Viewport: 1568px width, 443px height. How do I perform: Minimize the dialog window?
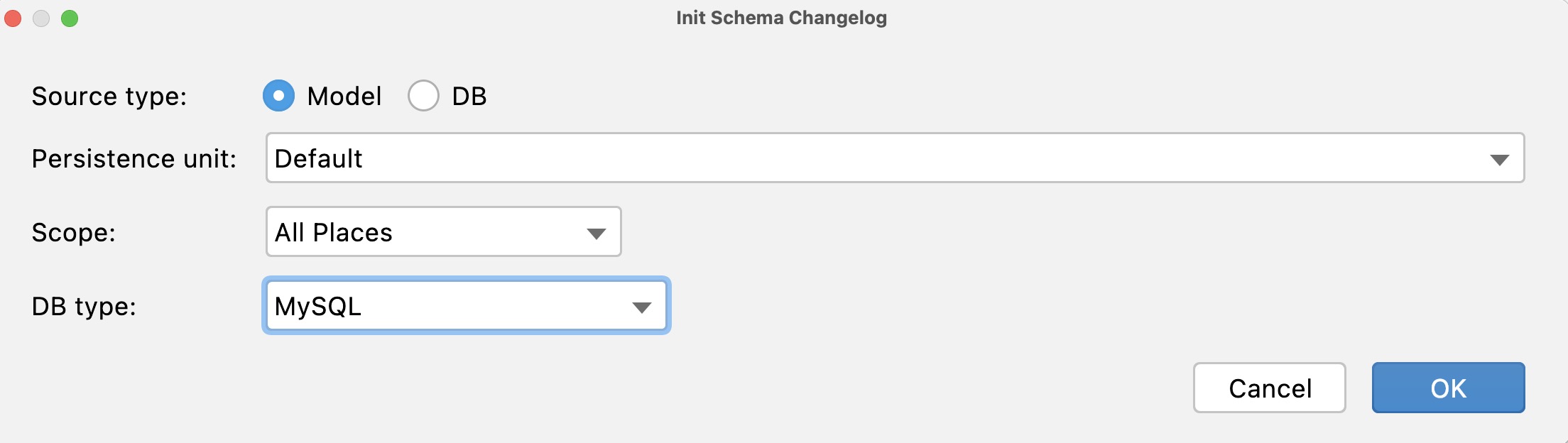[x=40, y=18]
